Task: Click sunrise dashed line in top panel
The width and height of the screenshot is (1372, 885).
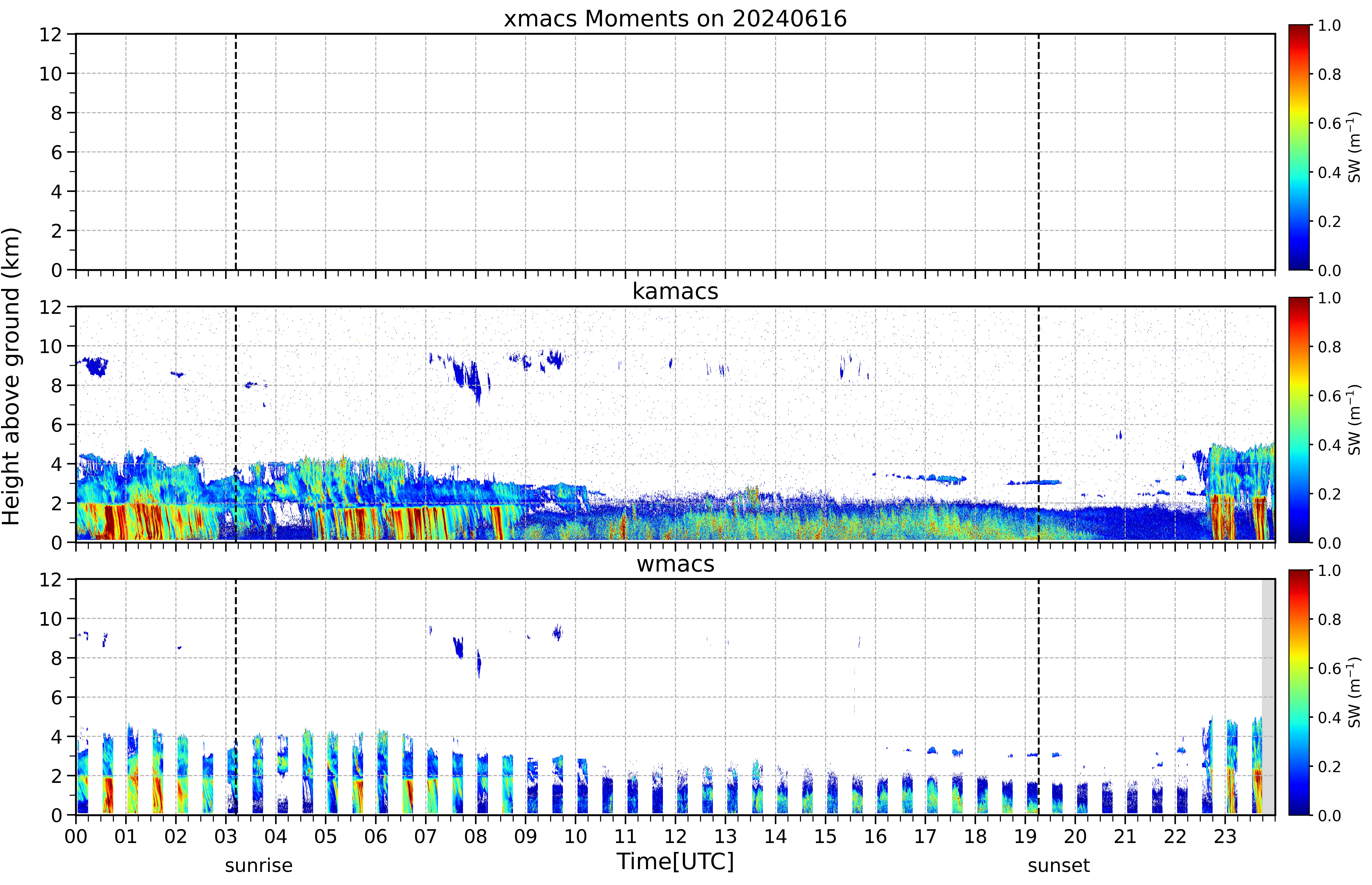Action: click(x=236, y=152)
